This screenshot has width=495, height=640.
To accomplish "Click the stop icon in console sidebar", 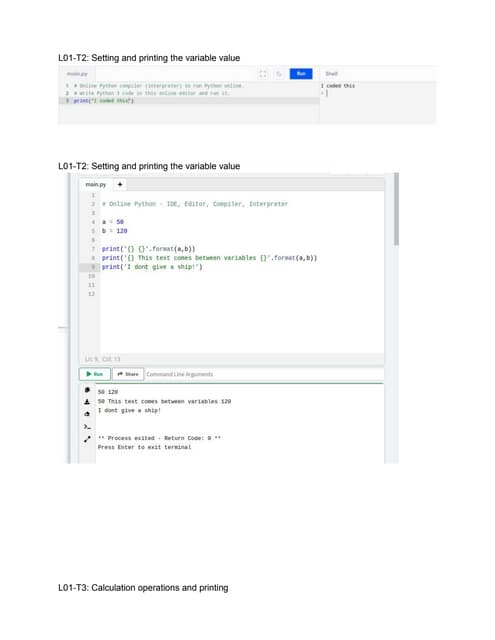I will click(87, 390).
